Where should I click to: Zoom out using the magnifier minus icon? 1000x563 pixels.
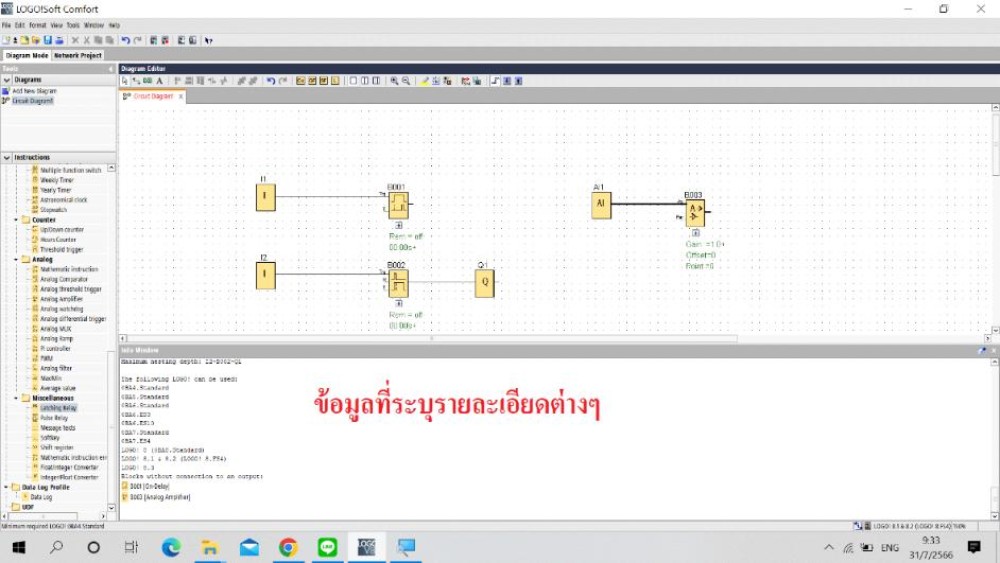tap(406, 81)
